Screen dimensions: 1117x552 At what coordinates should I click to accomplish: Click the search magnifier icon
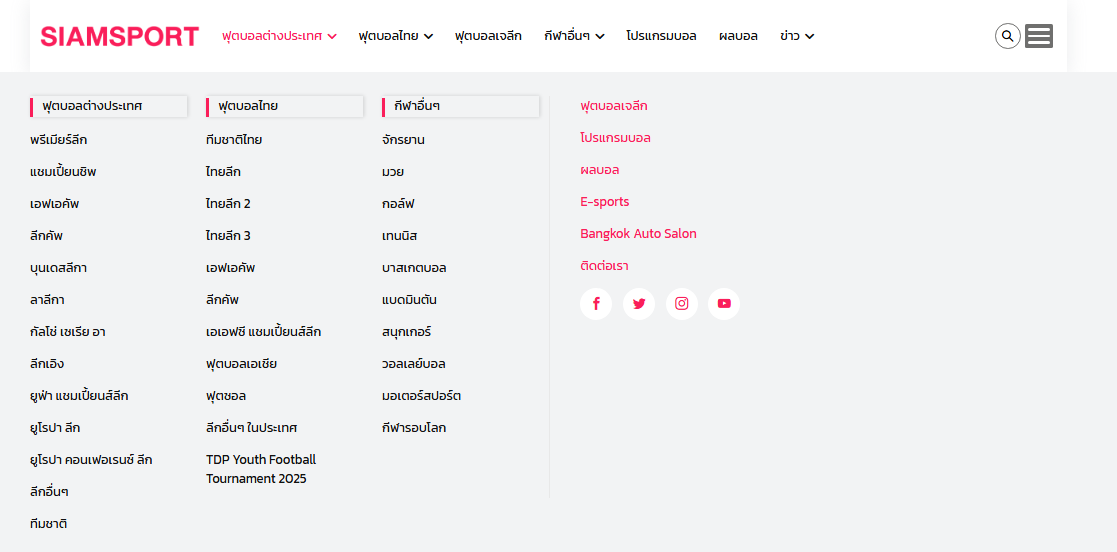1007,36
